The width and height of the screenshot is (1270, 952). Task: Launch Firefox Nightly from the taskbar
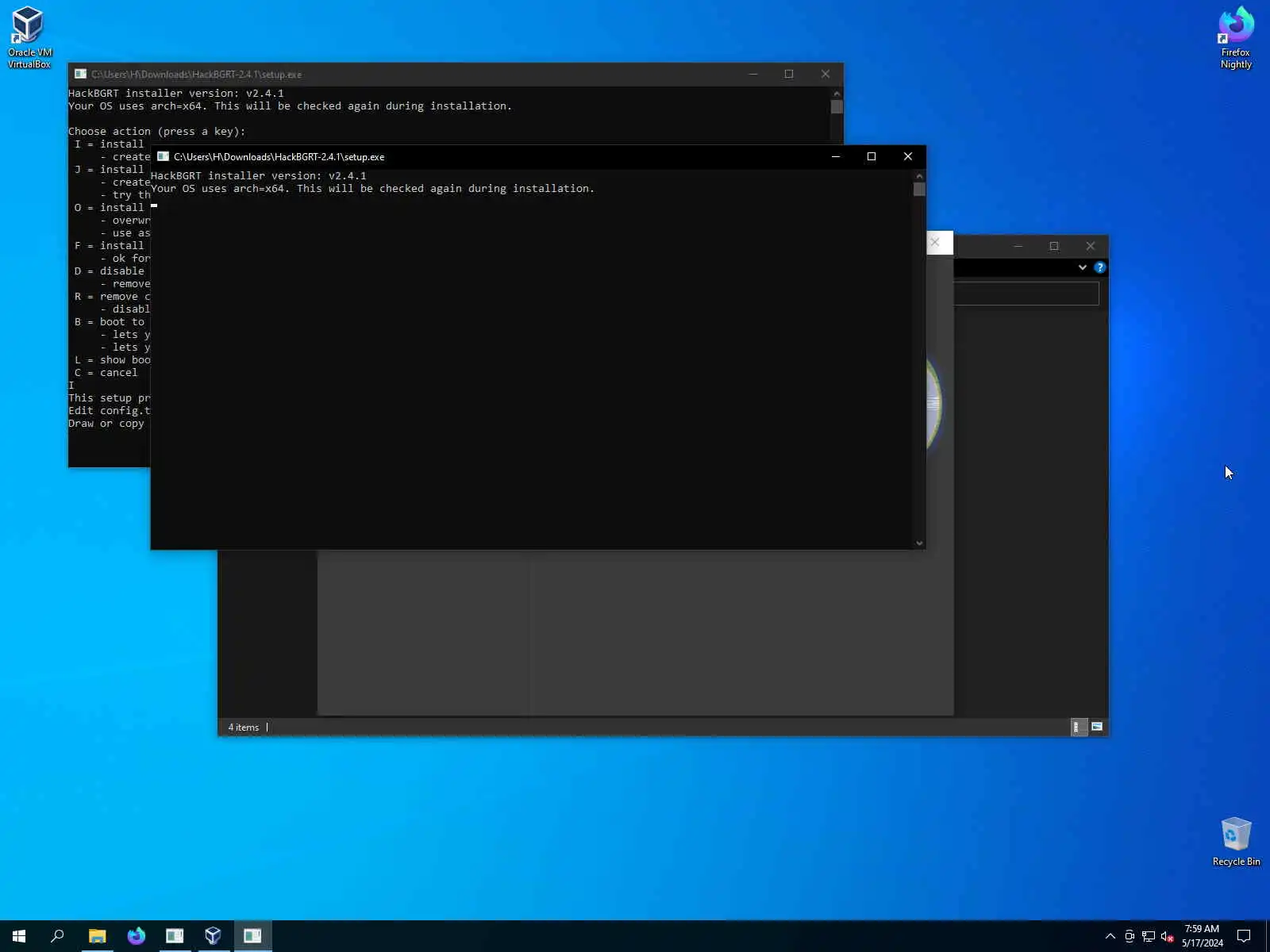pos(136,936)
